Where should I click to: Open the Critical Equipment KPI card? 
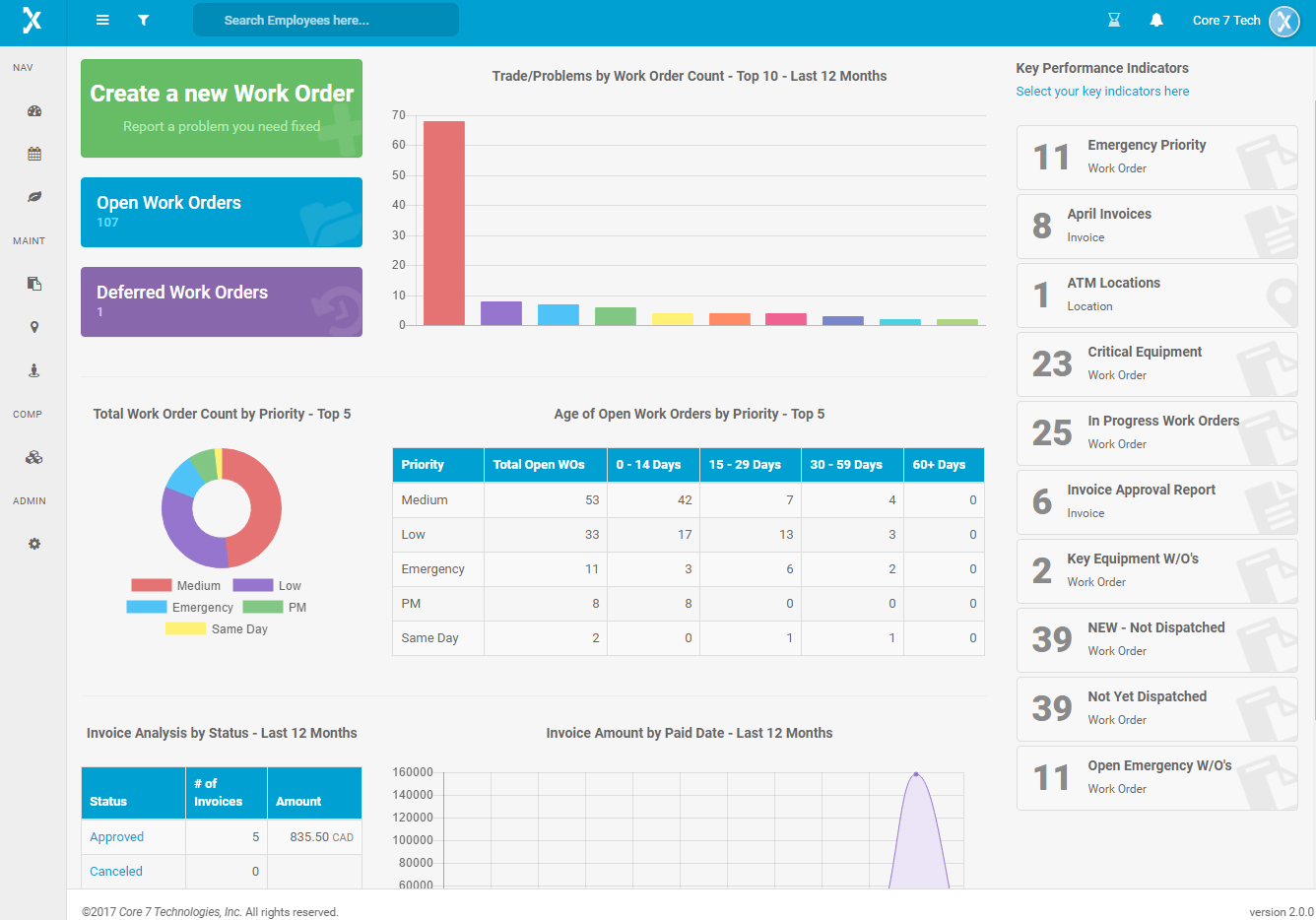1156,364
